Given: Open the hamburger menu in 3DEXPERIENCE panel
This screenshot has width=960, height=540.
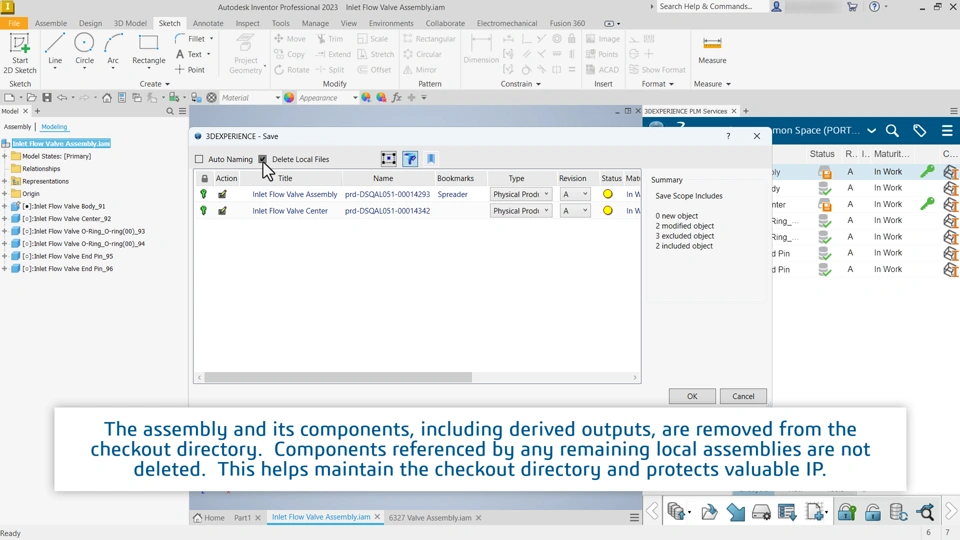Looking at the screenshot, I should click(947, 130).
